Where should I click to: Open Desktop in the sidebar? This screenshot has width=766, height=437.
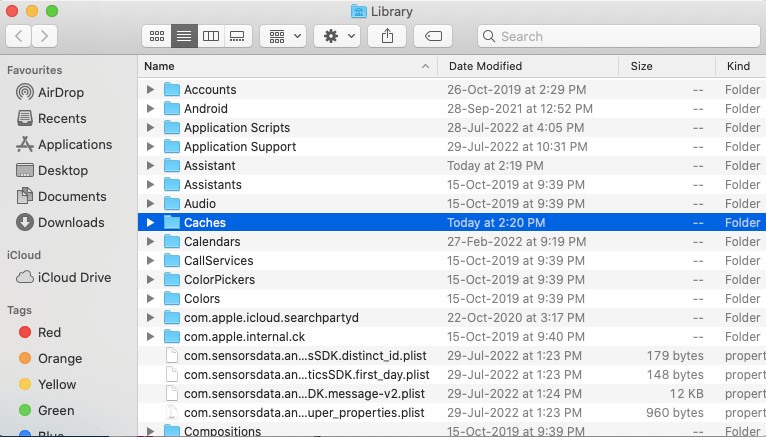(x=52, y=170)
